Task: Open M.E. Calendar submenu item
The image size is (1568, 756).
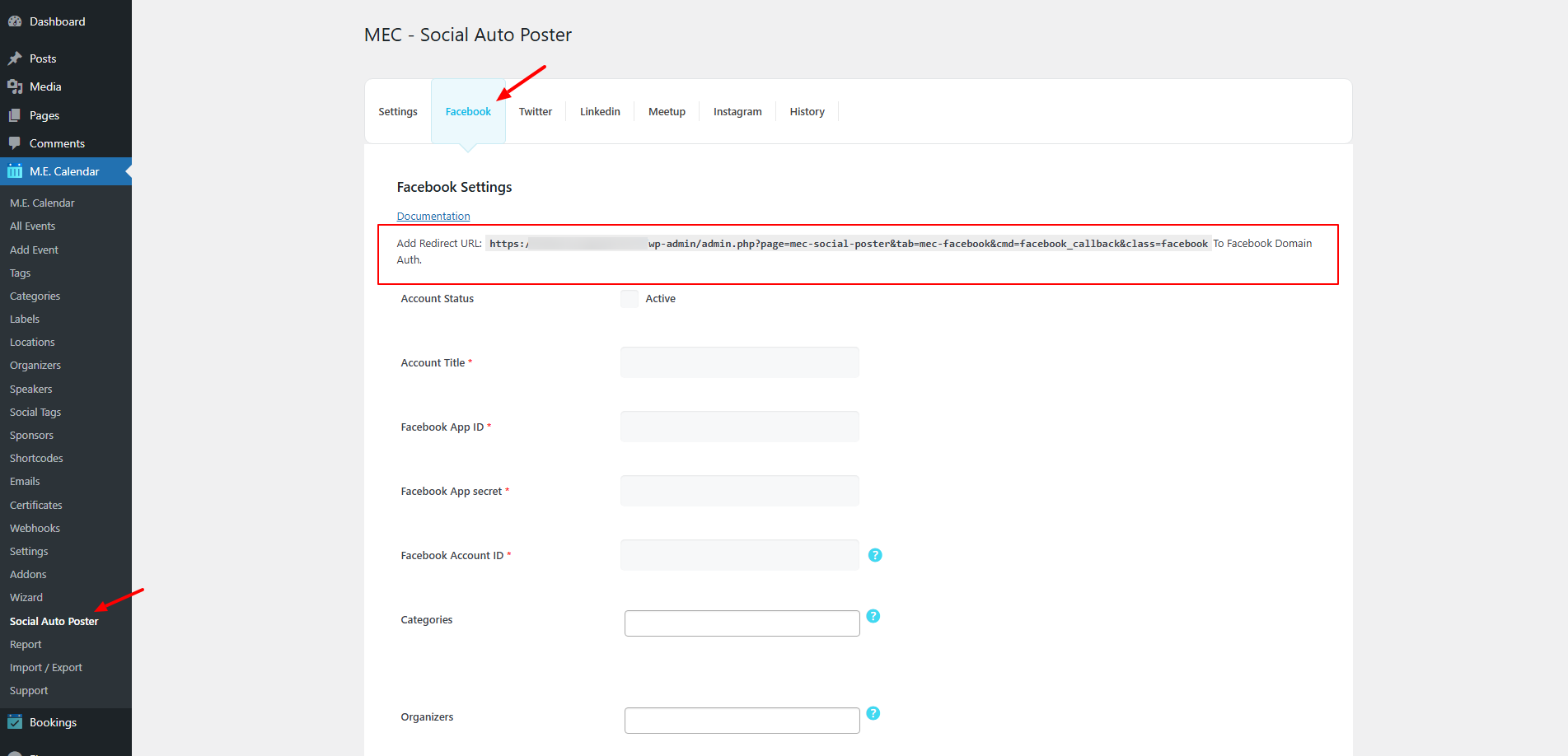Action: pos(42,203)
